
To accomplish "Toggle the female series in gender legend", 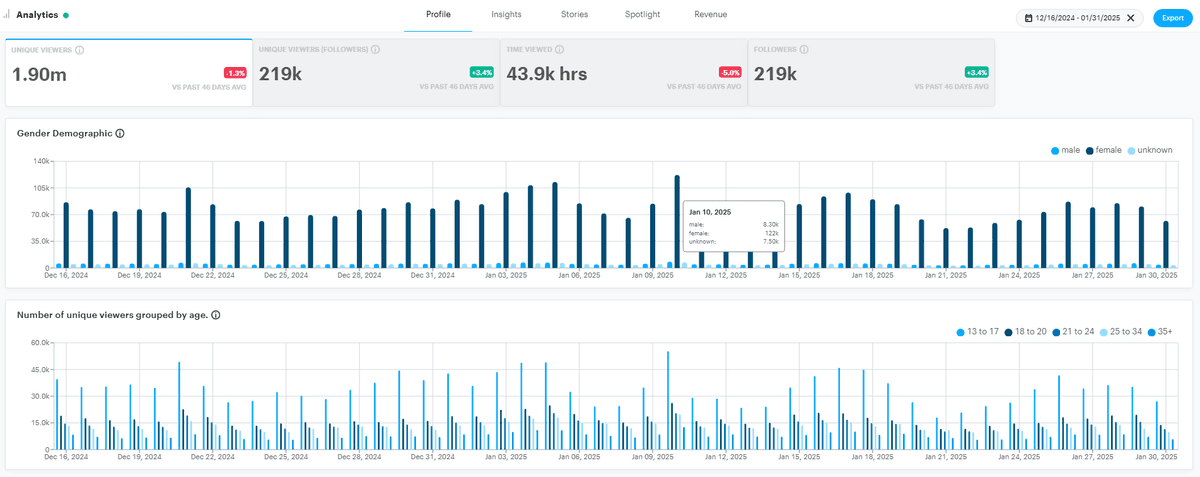I will coord(1103,150).
